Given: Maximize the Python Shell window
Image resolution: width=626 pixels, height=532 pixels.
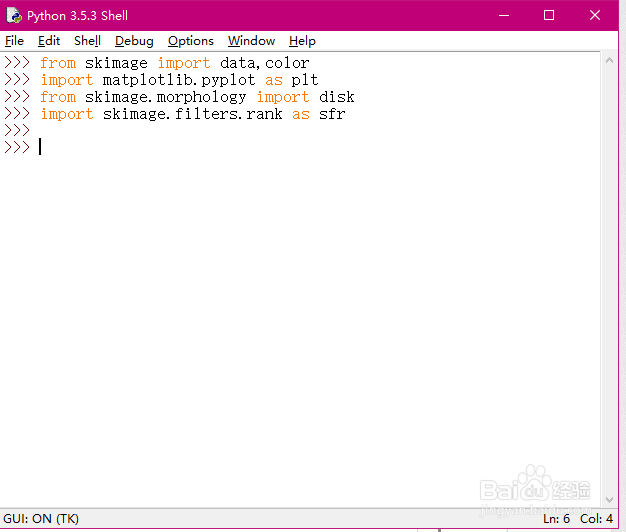Looking at the screenshot, I should pos(549,16).
